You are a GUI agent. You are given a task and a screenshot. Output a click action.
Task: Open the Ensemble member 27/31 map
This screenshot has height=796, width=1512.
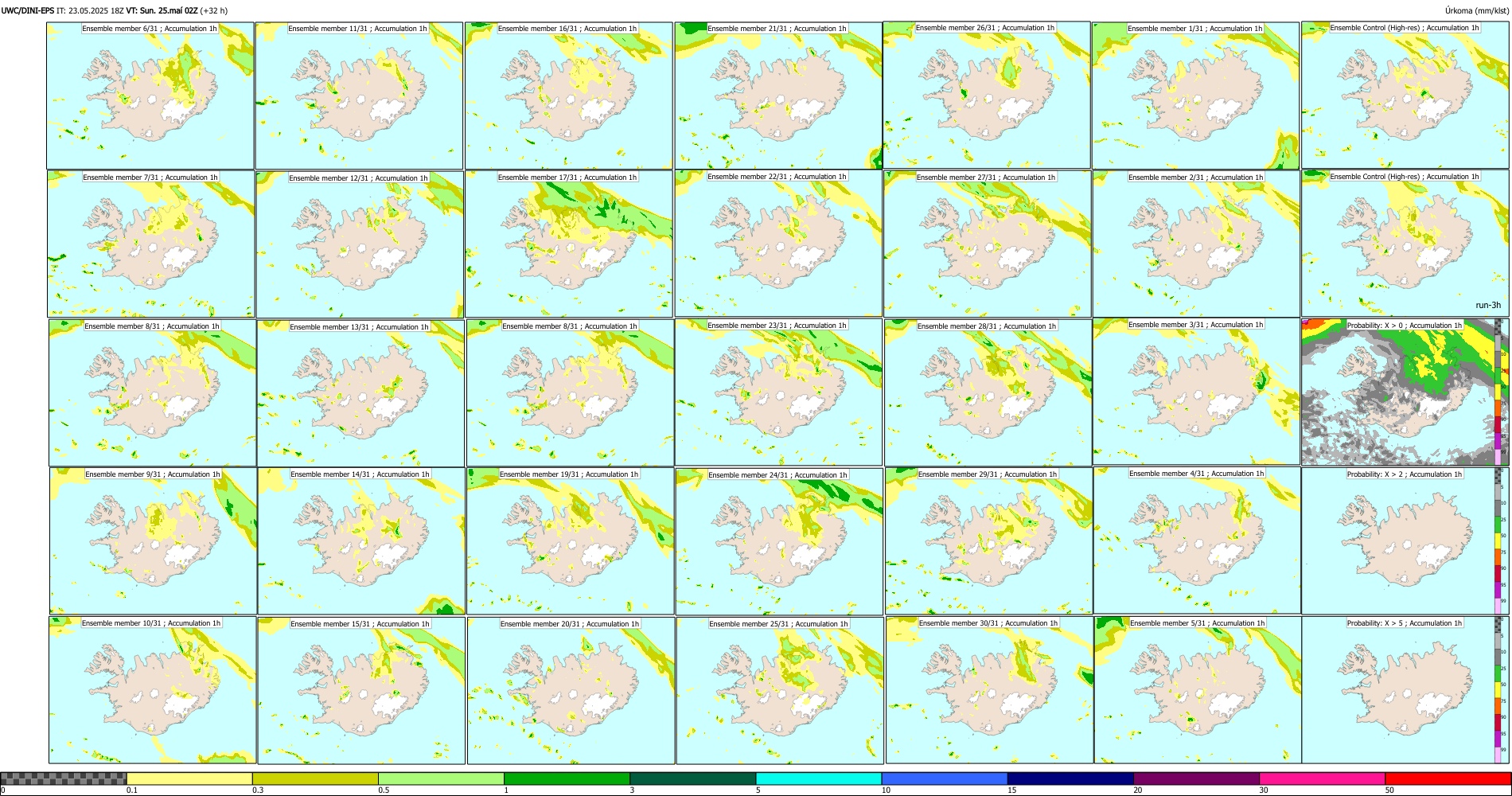point(987,244)
